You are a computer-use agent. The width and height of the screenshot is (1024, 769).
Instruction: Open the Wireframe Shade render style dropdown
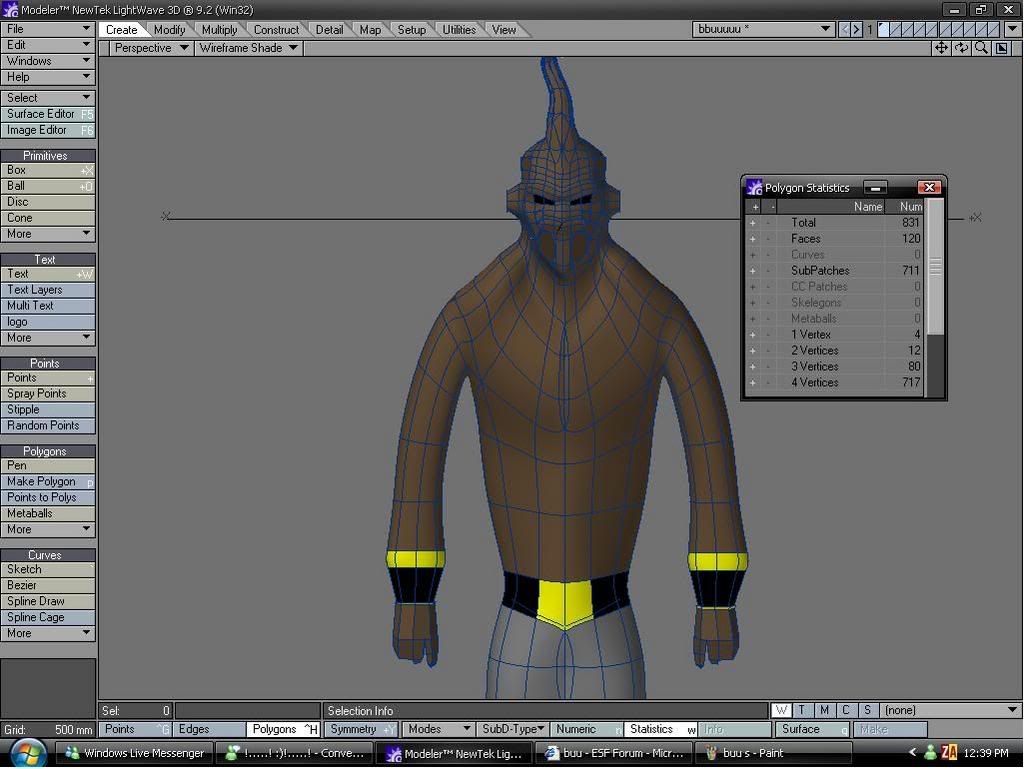[x=248, y=48]
